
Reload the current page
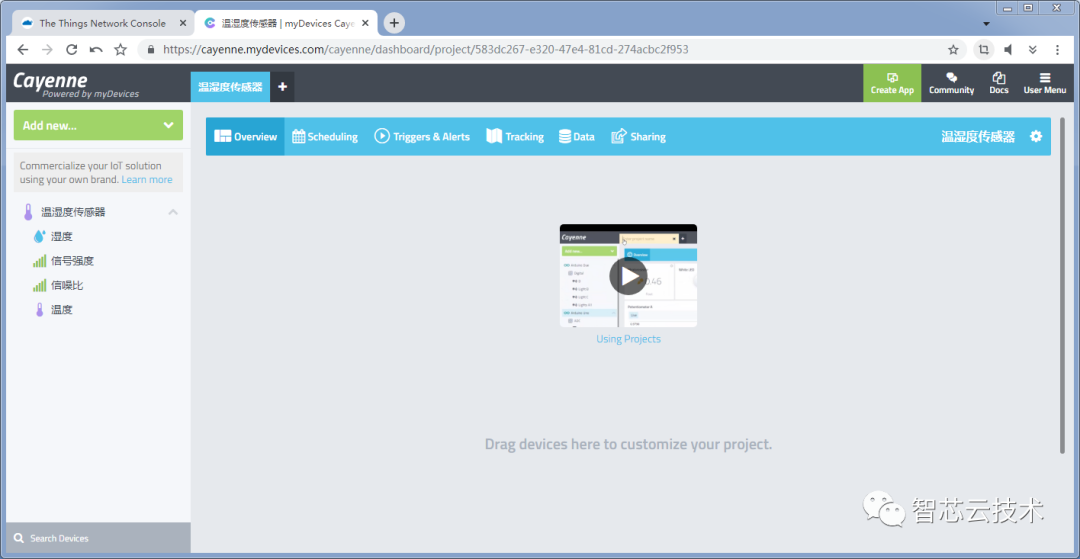[x=71, y=50]
